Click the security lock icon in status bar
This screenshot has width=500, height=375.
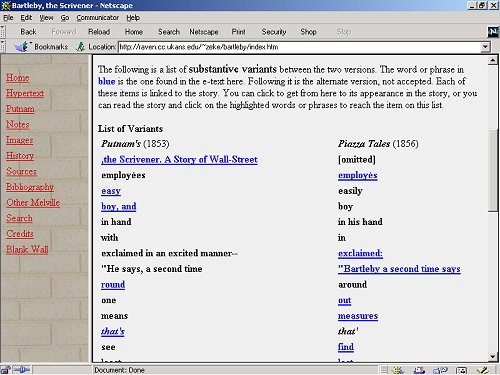click(x=5, y=370)
